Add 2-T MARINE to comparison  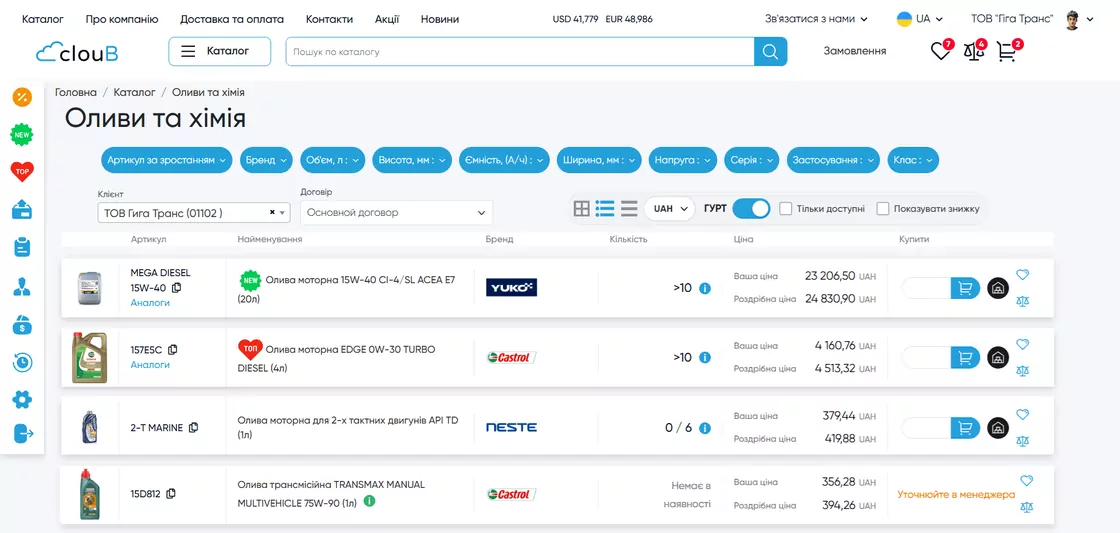click(x=1023, y=440)
